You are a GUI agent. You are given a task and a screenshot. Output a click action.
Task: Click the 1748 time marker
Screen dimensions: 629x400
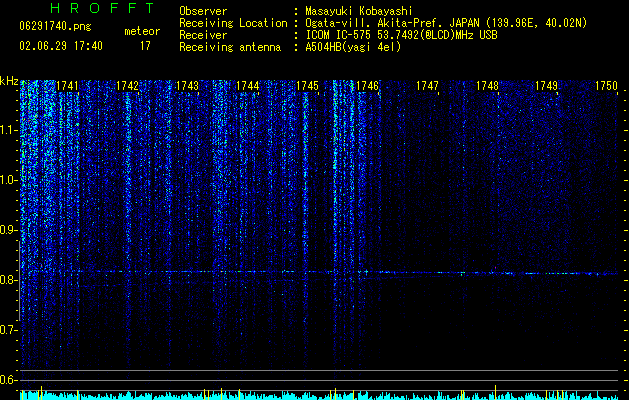click(487, 86)
